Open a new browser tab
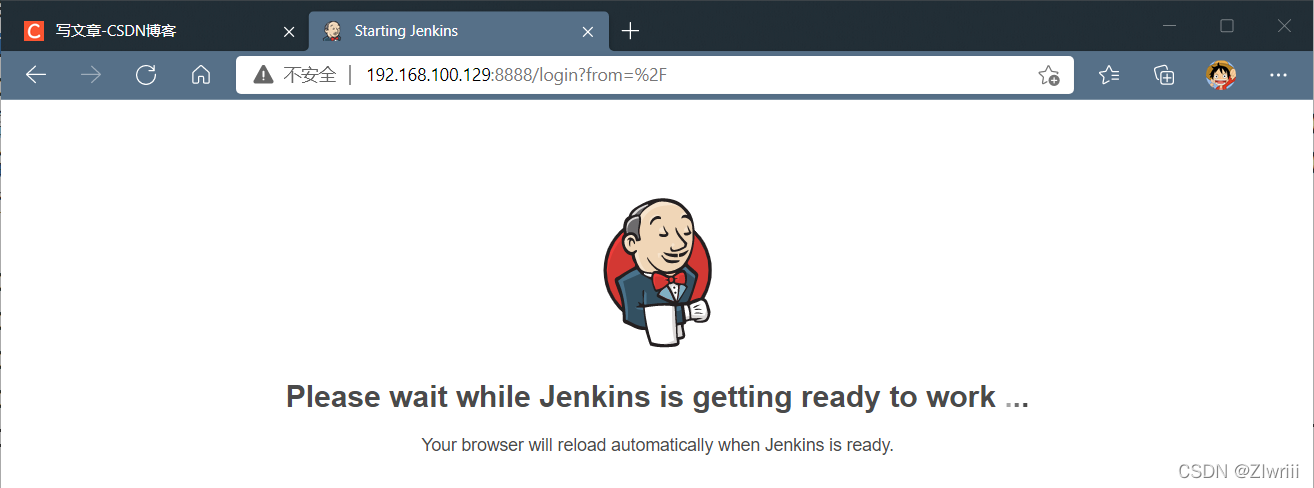The image size is (1314, 488). [x=630, y=31]
